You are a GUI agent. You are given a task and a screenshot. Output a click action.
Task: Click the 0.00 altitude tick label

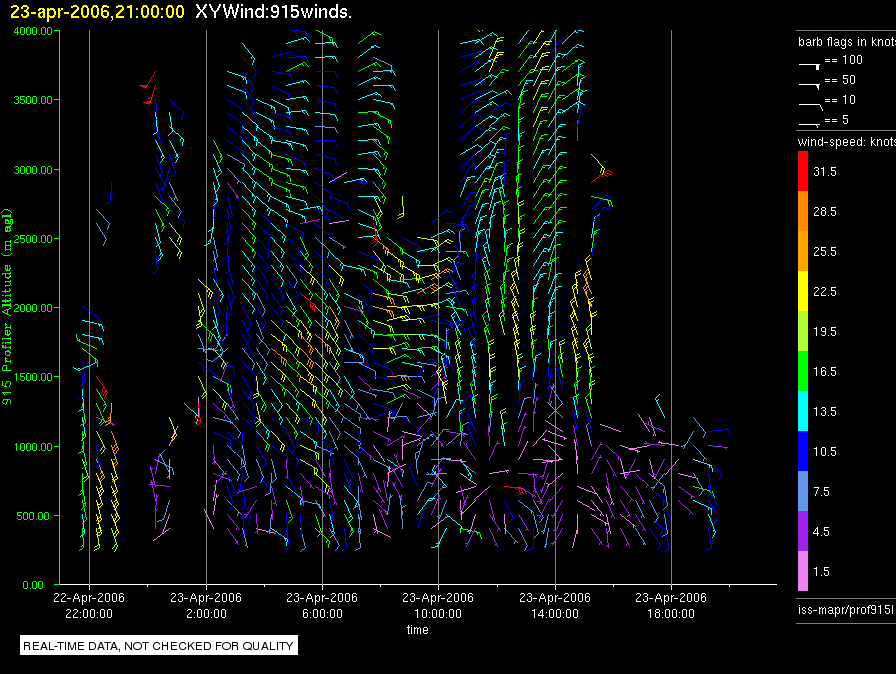[x=33, y=585]
